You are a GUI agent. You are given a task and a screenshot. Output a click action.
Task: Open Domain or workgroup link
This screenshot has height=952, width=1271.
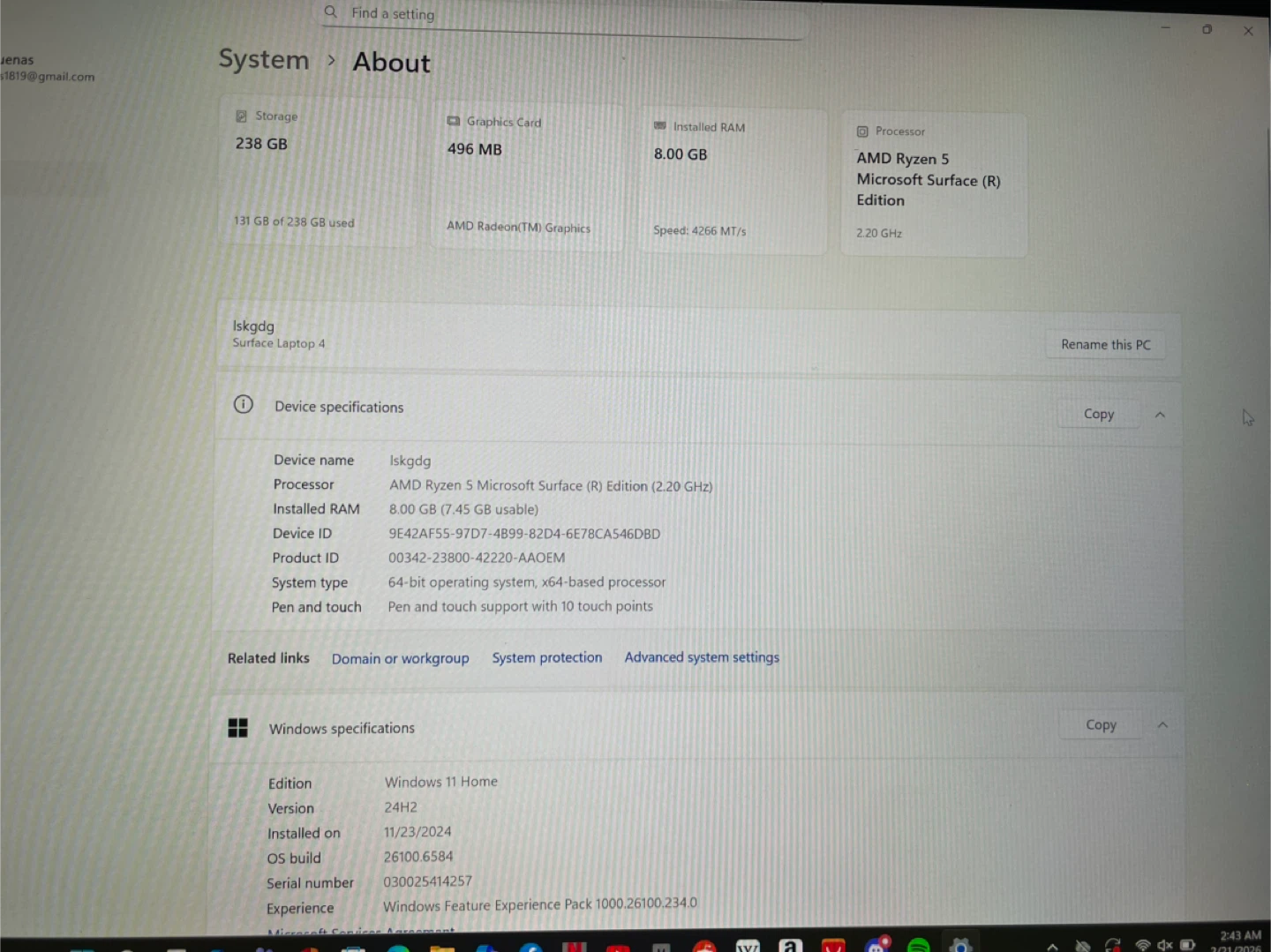click(x=400, y=659)
